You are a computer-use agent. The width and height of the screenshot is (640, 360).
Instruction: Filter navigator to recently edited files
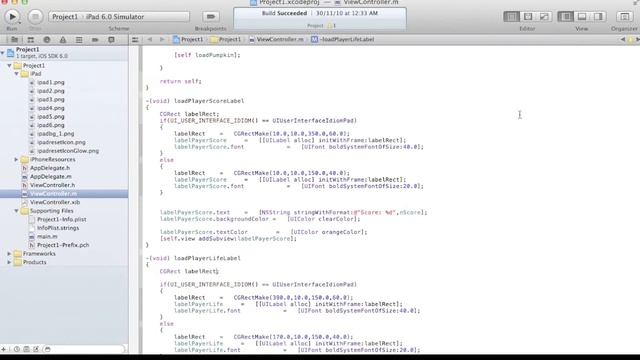click(x=17, y=349)
